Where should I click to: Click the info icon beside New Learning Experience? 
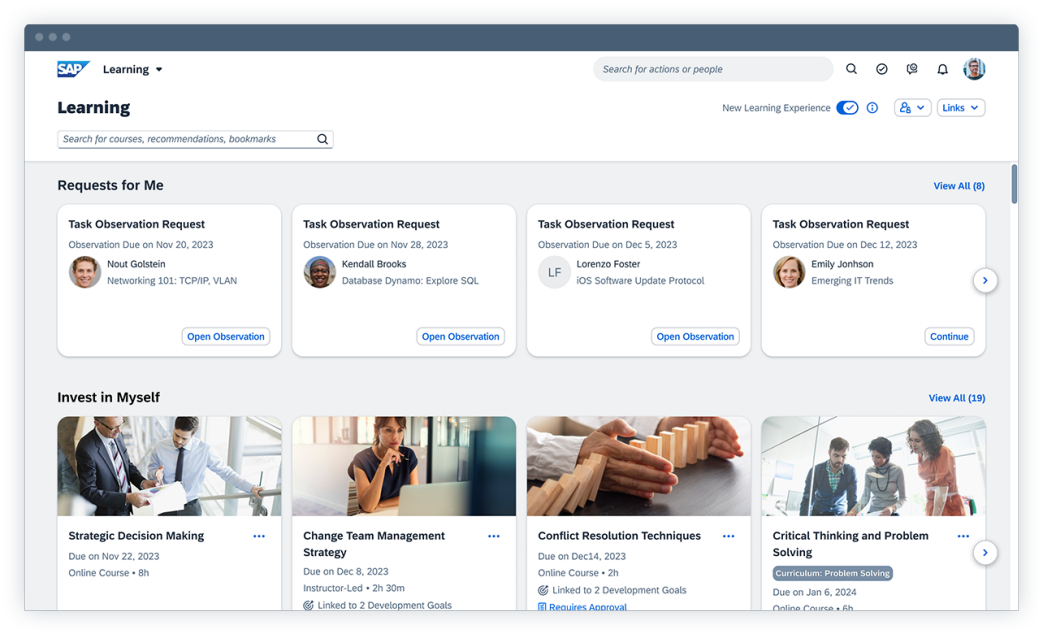pyautogui.click(x=872, y=107)
